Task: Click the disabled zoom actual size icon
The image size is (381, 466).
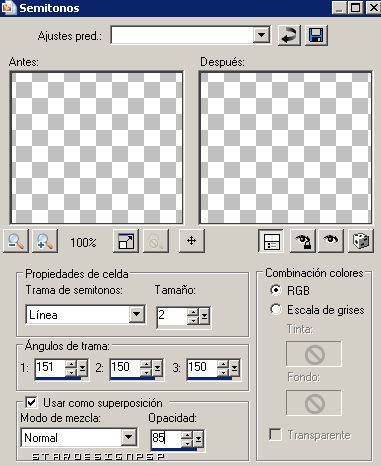Action: pyautogui.click(x=155, y=241)
